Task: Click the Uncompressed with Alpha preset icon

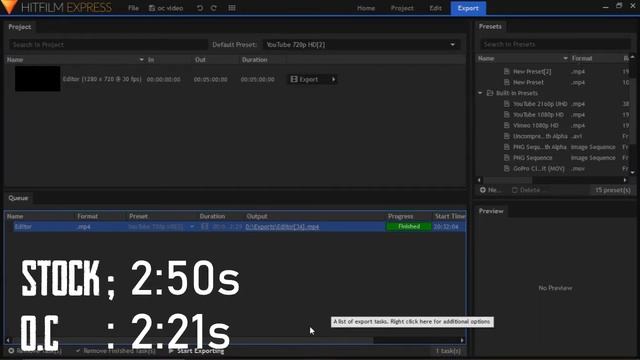Action: [507, 136]
